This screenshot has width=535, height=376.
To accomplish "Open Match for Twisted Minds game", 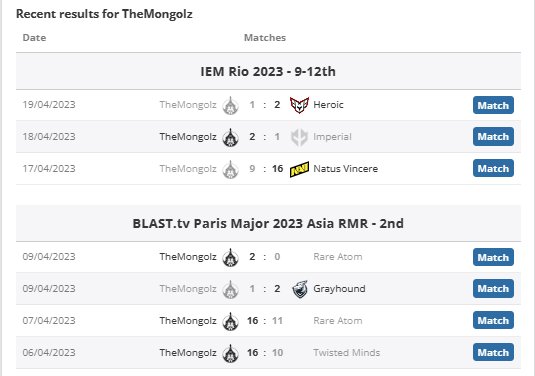I will point(493,352).
